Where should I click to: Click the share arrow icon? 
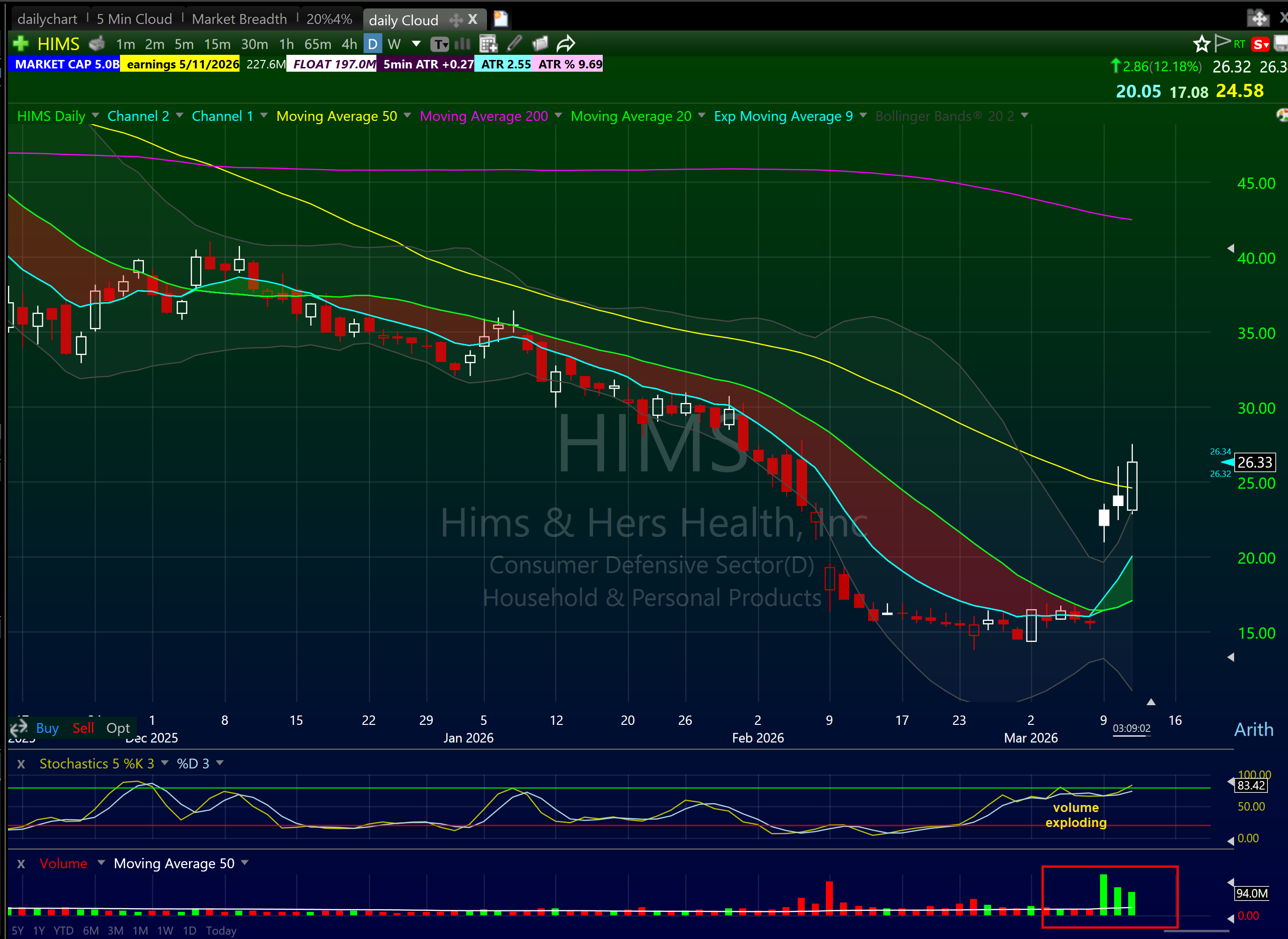pyautogui.click(x=566, y=44)
